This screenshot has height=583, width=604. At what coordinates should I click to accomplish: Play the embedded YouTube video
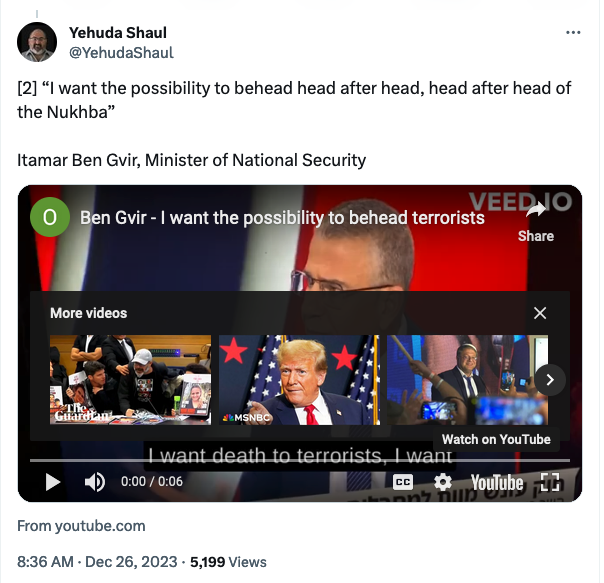(53, 482)
